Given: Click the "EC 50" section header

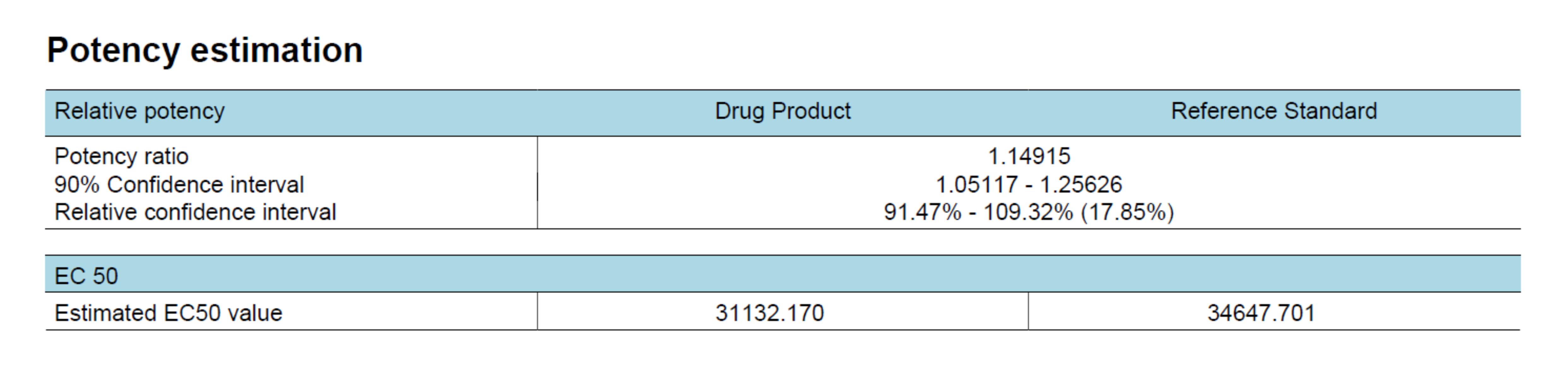Looking at the screenshot, I should [x=86, y=276].
